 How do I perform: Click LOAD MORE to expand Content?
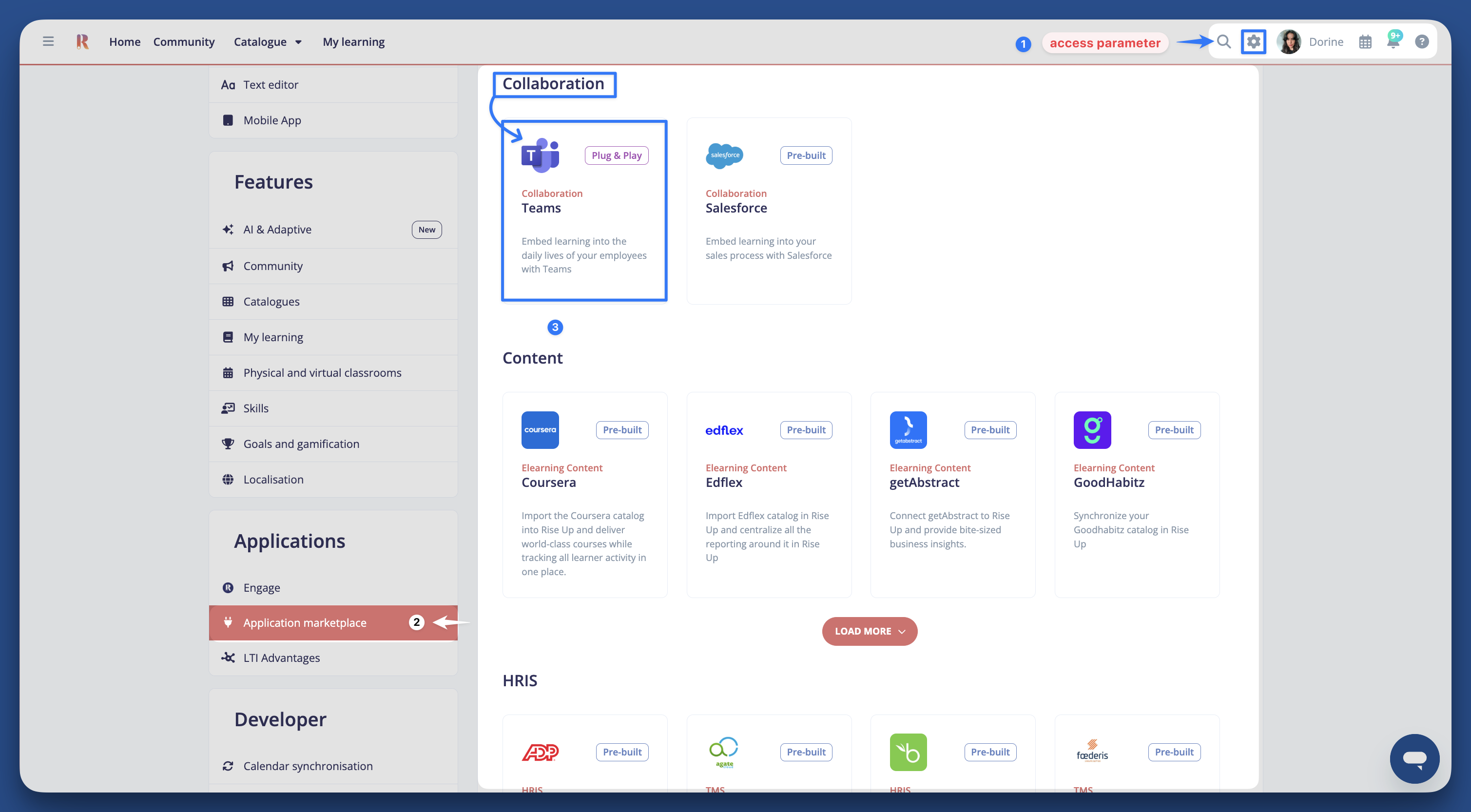pyautogui.click(x=869, y=631)
